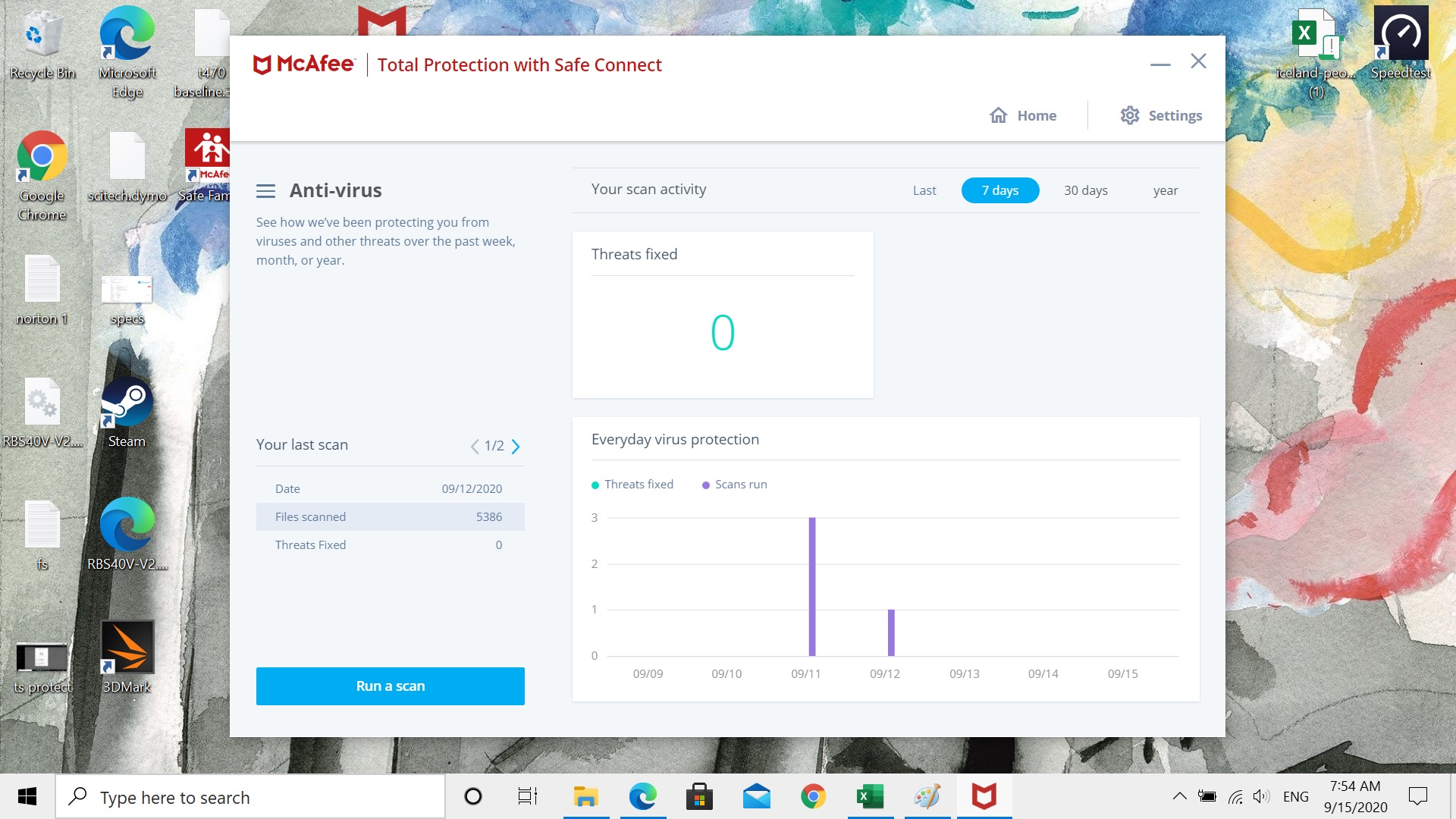Open Task View on taskbar
Image resolution: width=1456 pixels, height=819 pixels.
click(x=528, y=796)
